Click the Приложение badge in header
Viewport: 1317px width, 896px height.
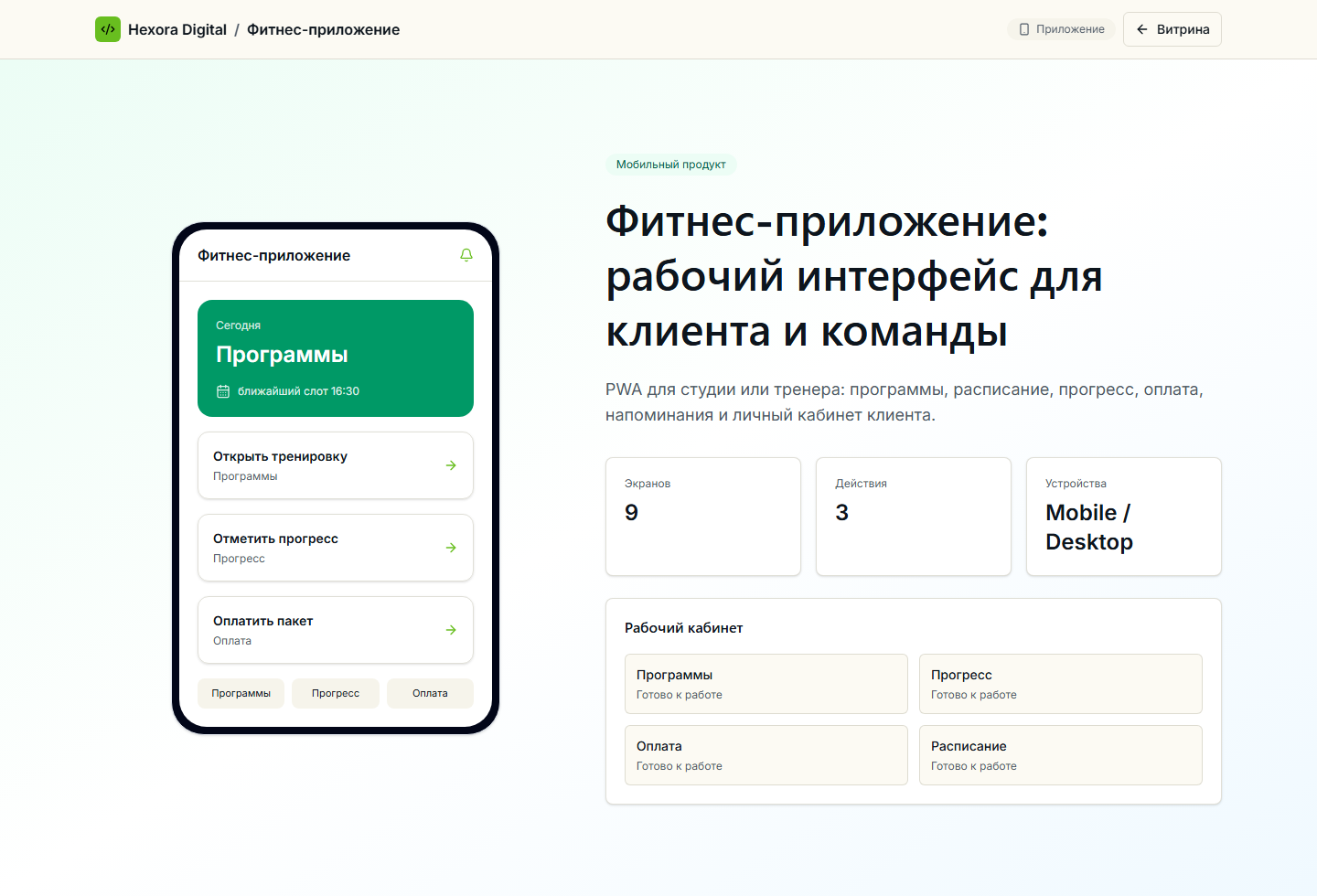(1061, 29)
